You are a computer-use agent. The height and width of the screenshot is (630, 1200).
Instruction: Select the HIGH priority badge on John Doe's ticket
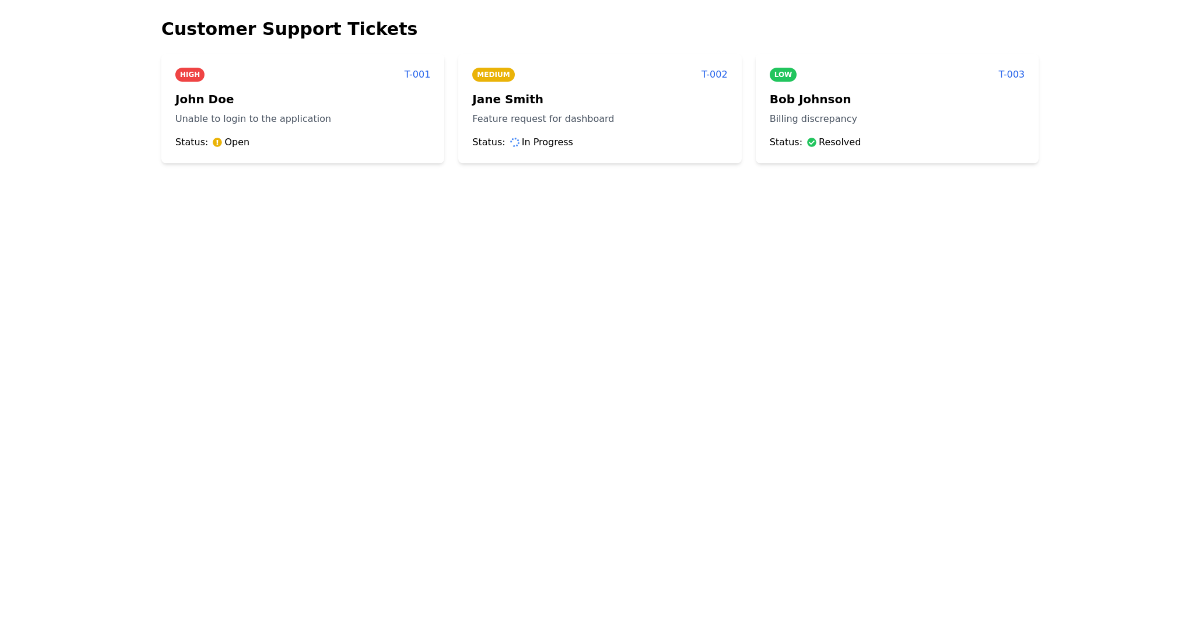(x=190, y=74)
